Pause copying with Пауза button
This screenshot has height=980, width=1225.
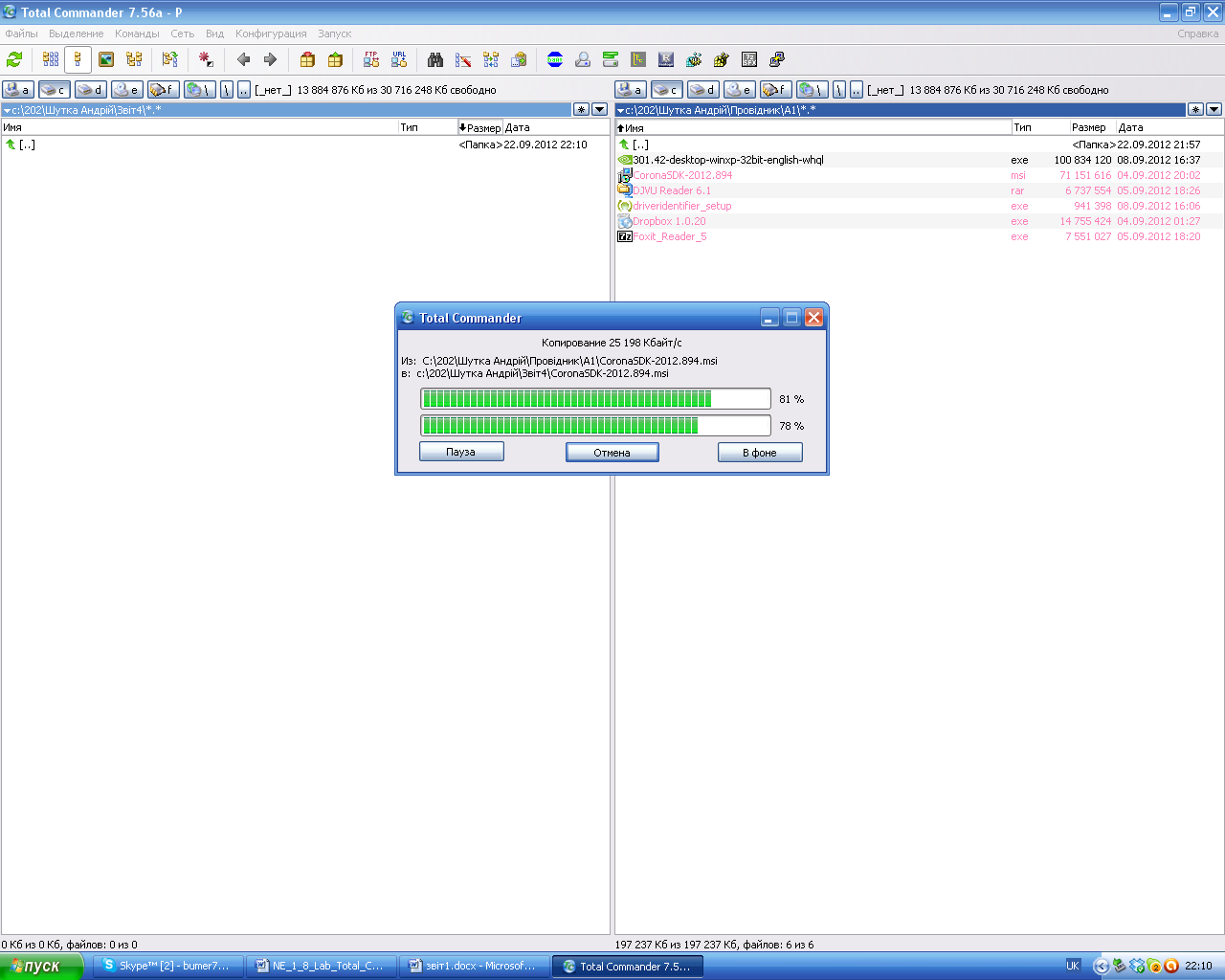(x=461, y=452)
